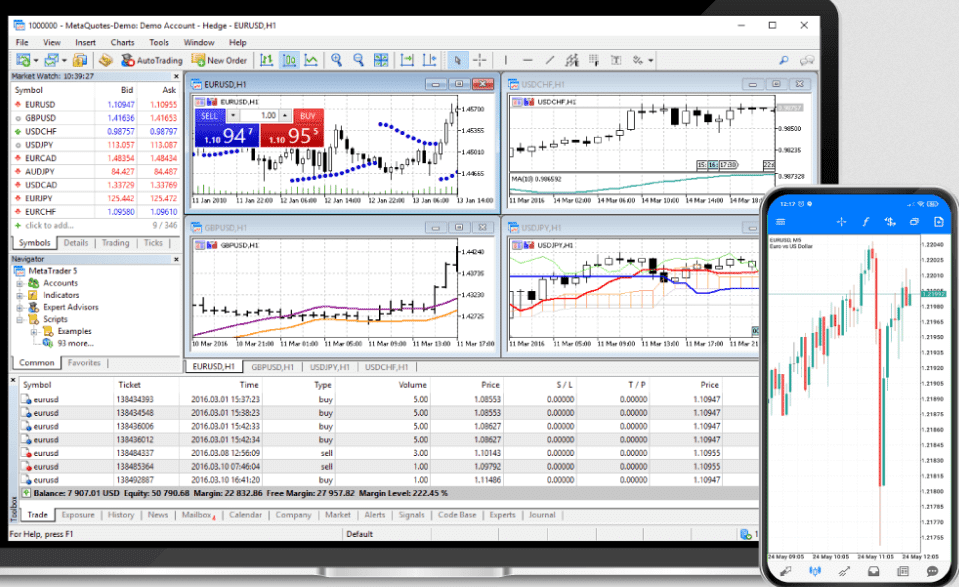
Task: Select the line chart toolbar icon
Action: [x=311, y=60]
